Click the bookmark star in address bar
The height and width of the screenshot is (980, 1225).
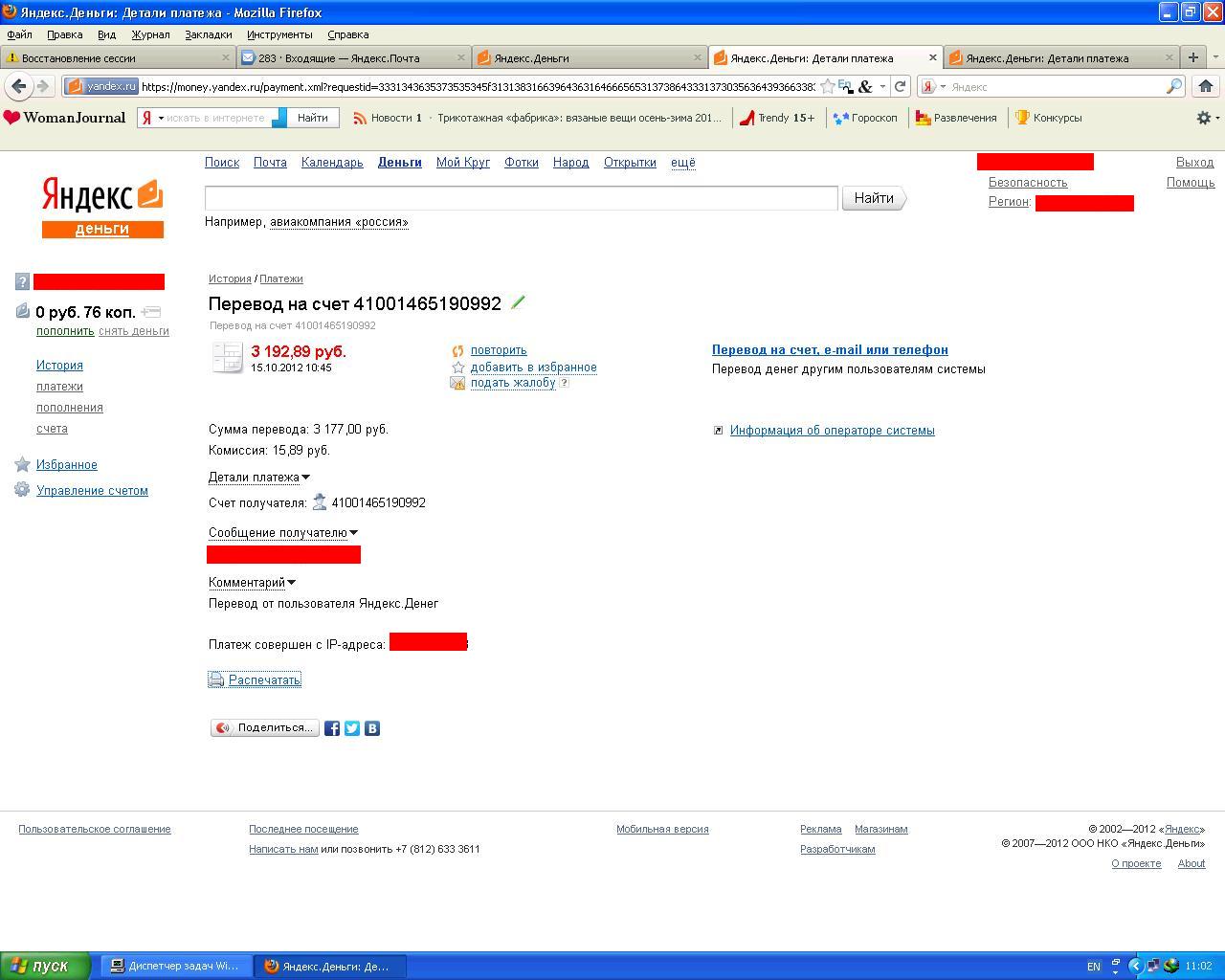[x=827, y=86]
